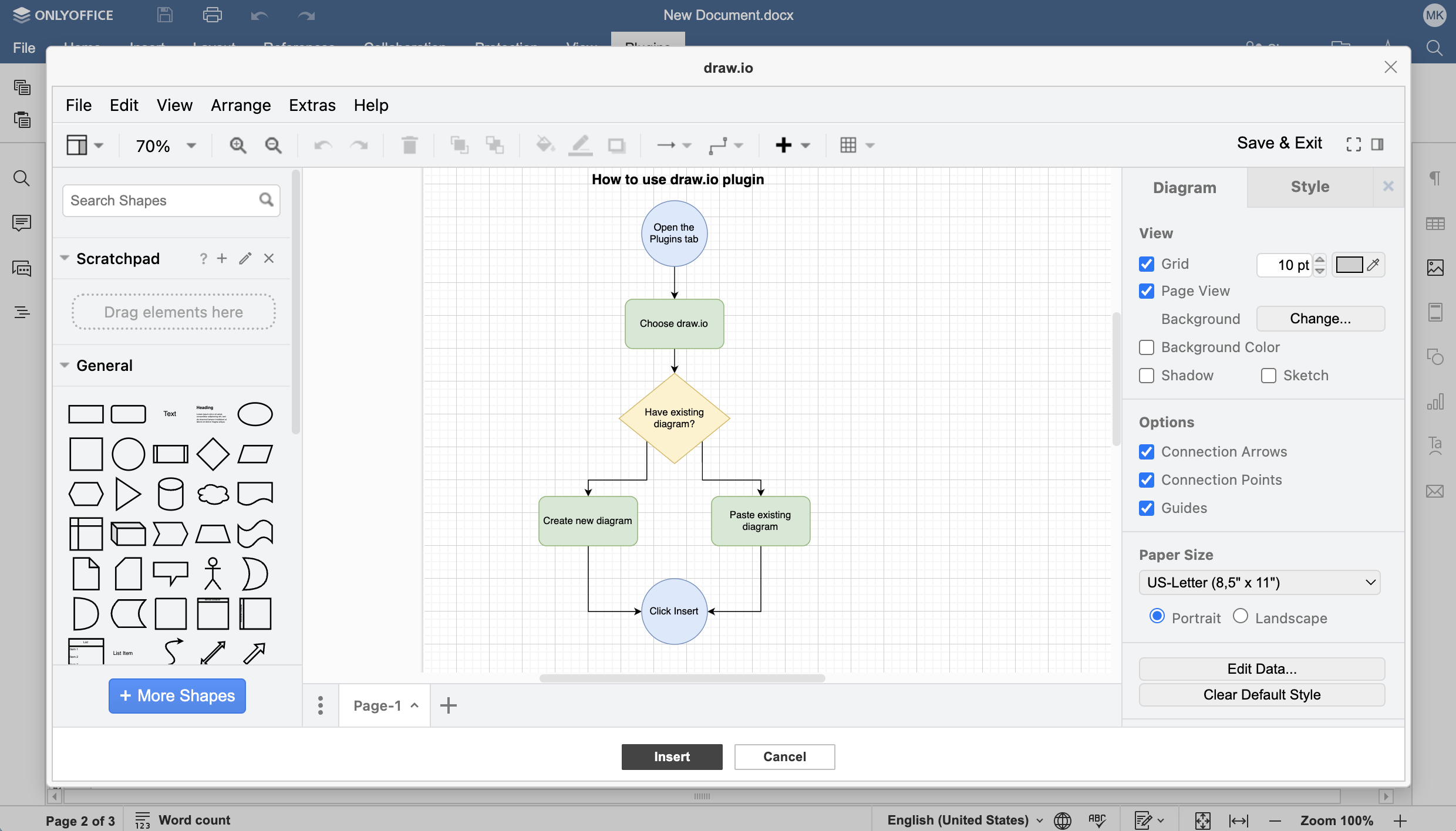
Task: Switch to the Style tab
Action: [x=1309, y=187]
